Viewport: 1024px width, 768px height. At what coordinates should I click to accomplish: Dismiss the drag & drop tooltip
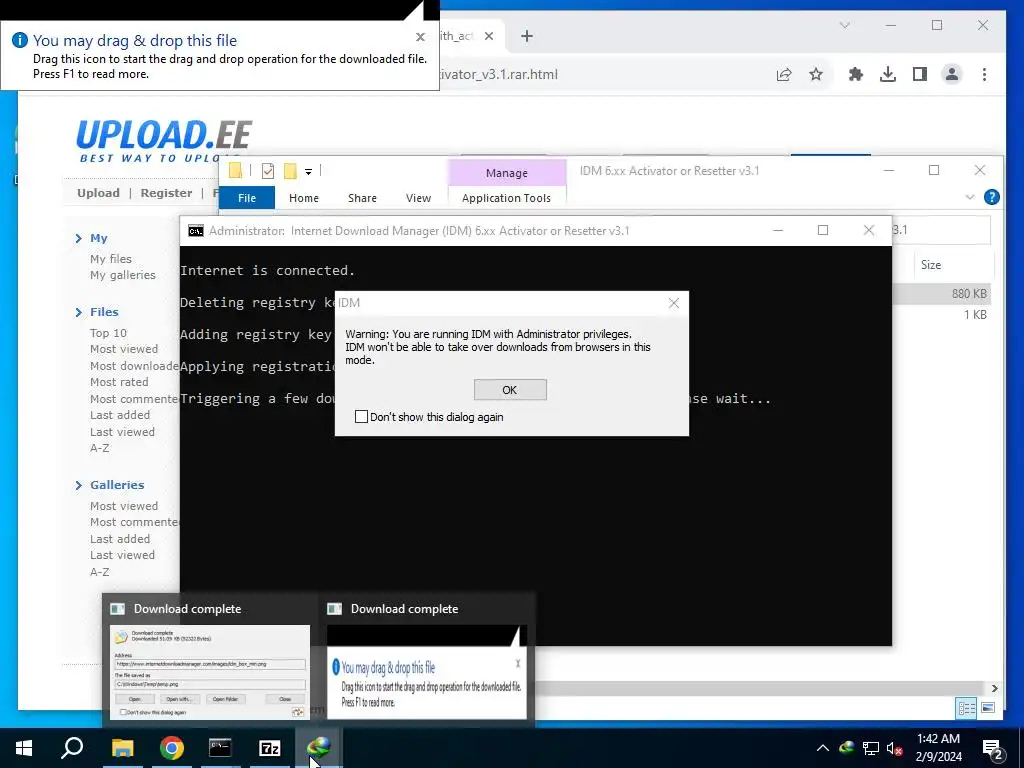pyautogui.click(x=421, y=37)
